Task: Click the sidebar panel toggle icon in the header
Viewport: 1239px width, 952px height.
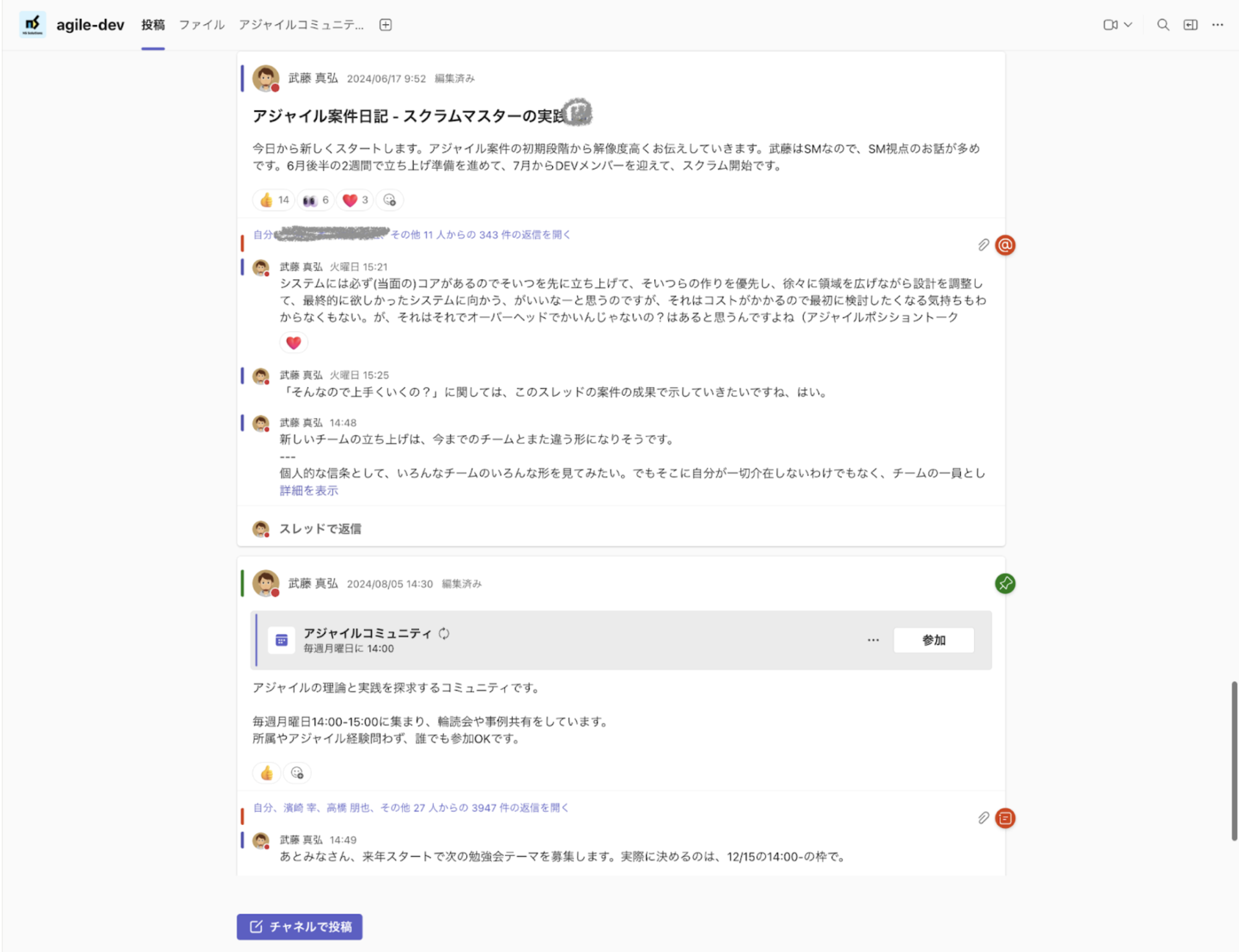Action: [1190, 25]
